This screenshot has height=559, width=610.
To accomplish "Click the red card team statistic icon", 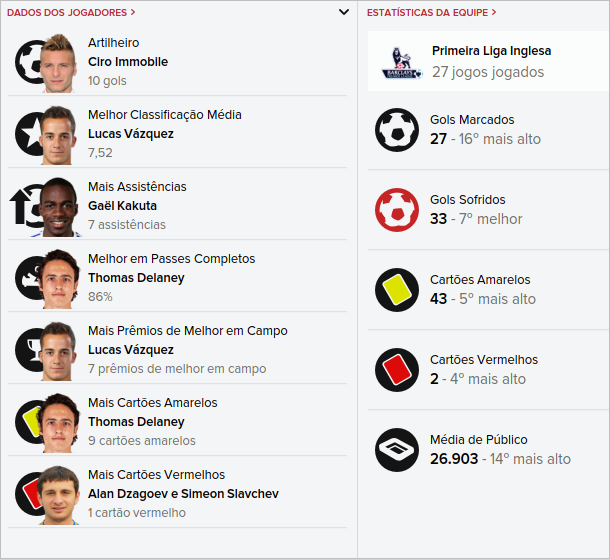I will click(x=397, y=370).
